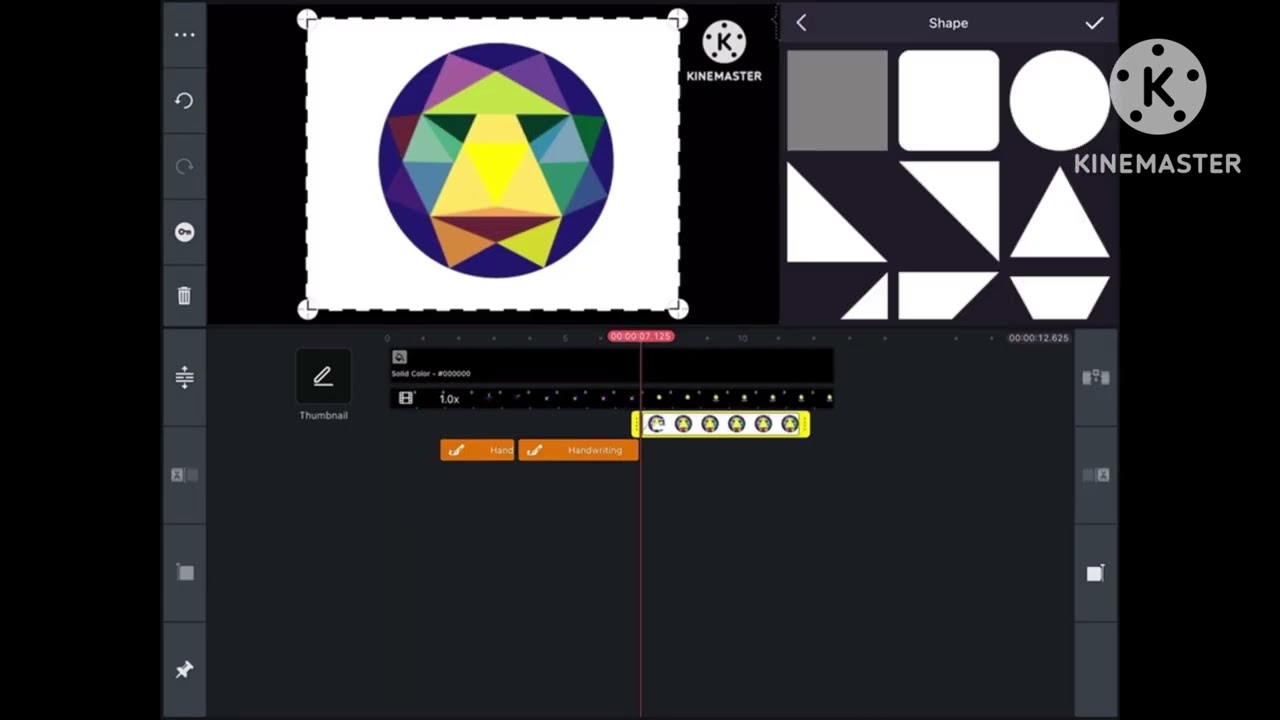Image resolution: width=1280 pixels, height=720 pixels.
Task: Select the circle shape
Action: coord(1059,101)
